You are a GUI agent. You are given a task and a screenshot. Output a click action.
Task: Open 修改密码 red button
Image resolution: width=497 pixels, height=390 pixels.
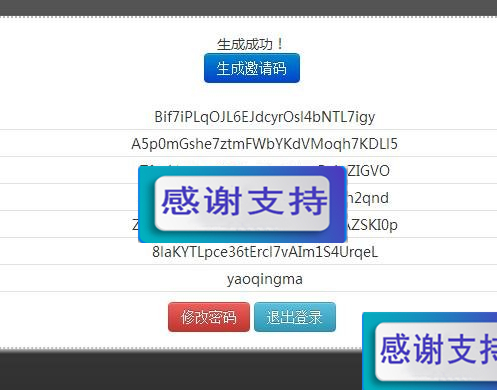pos(209,317)
